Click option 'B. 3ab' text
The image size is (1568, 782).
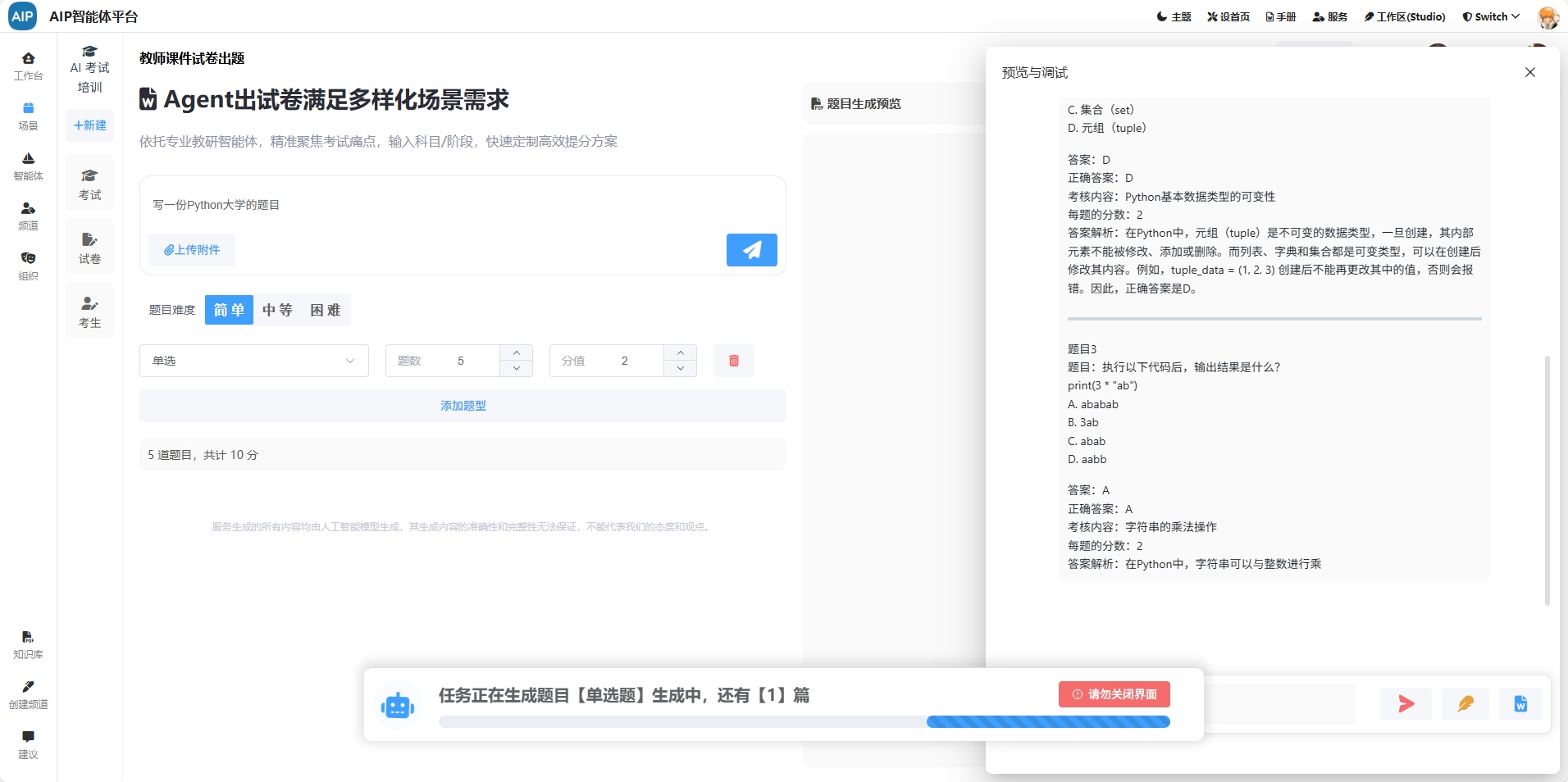pyautogui.click(x=1083, y=422)
